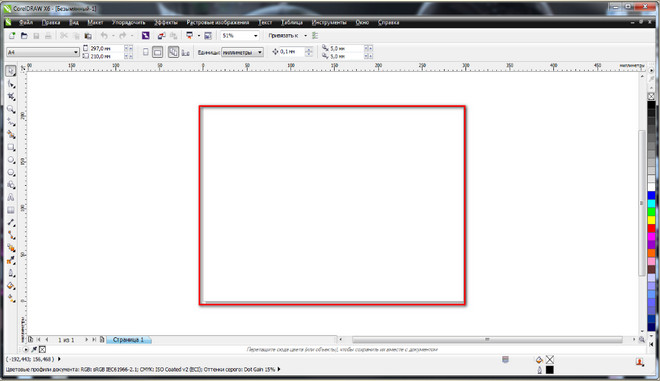Select the Table tool
The width and height of the screenshot is (660, 381).
[x=11, y=210]
